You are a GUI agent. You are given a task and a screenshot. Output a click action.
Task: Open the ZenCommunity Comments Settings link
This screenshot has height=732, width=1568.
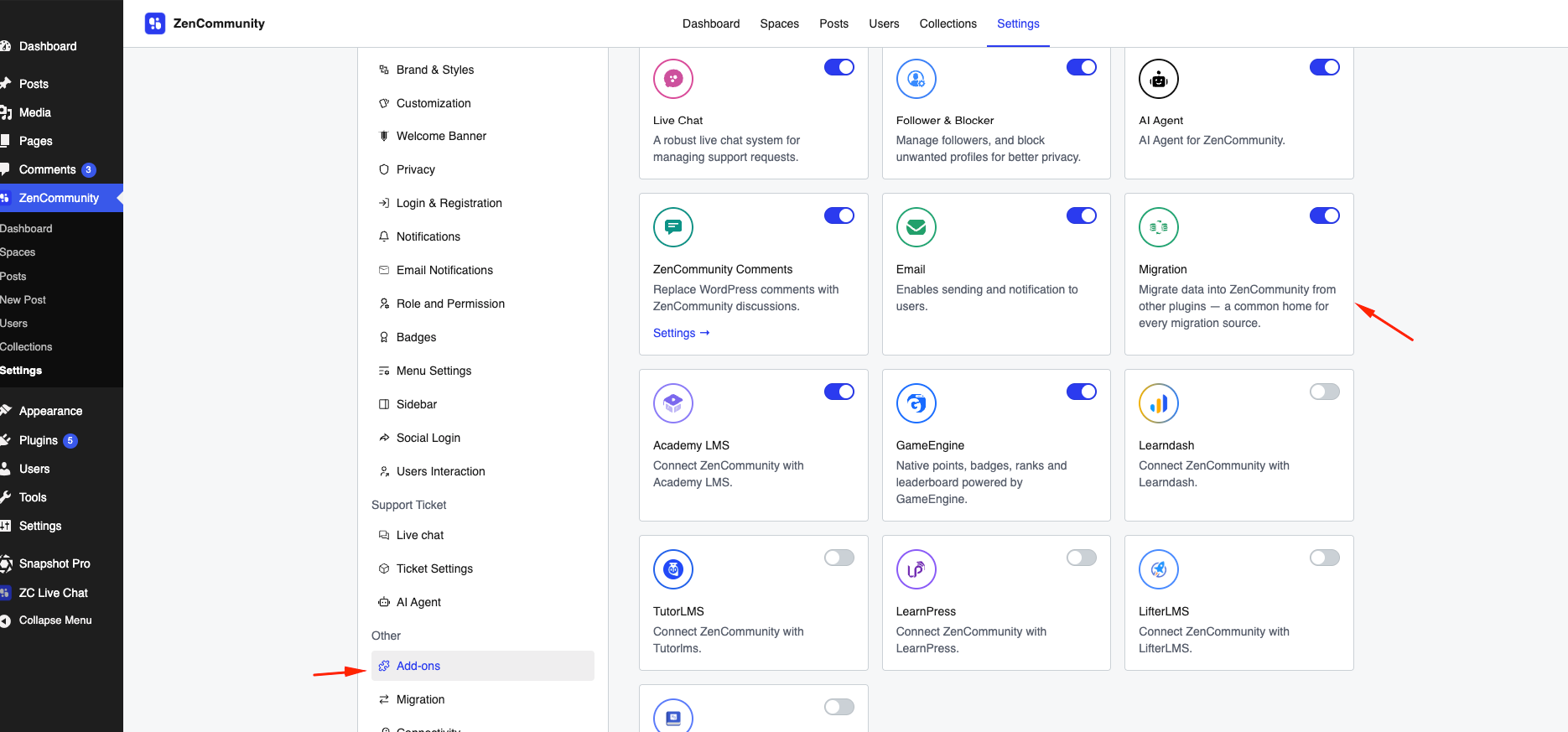[682, 333]
